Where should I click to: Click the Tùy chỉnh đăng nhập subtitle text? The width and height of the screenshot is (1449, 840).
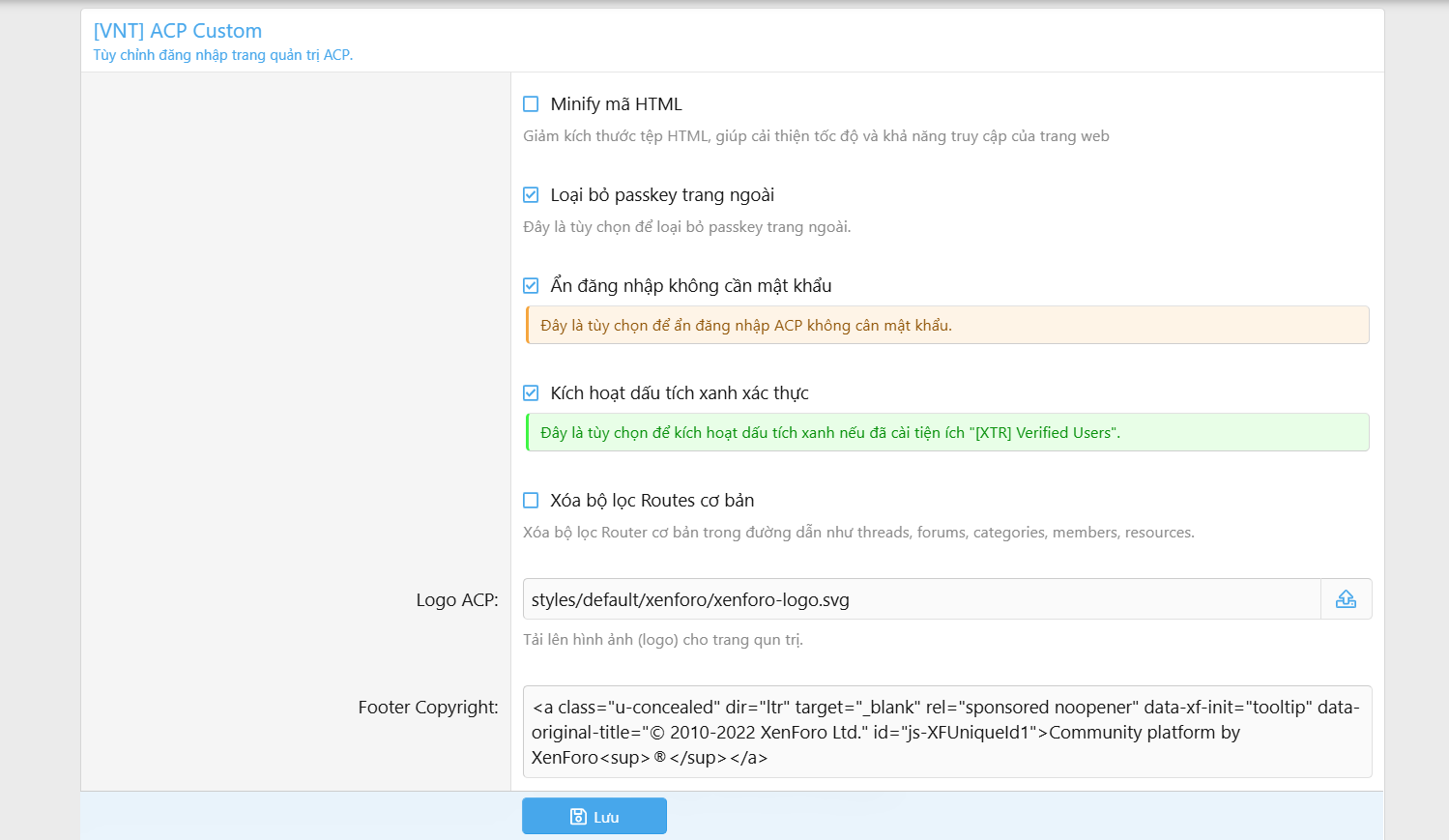point(223,55)
